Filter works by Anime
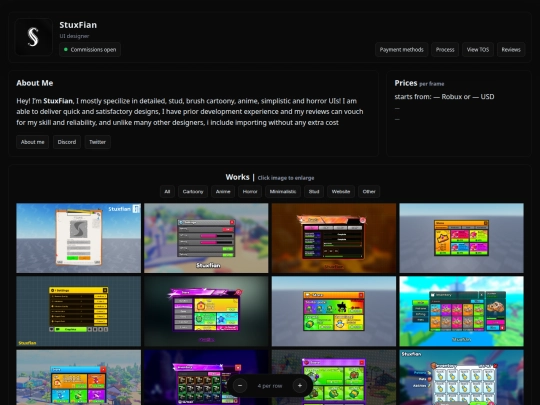540x405 pixels. point(223,191)
